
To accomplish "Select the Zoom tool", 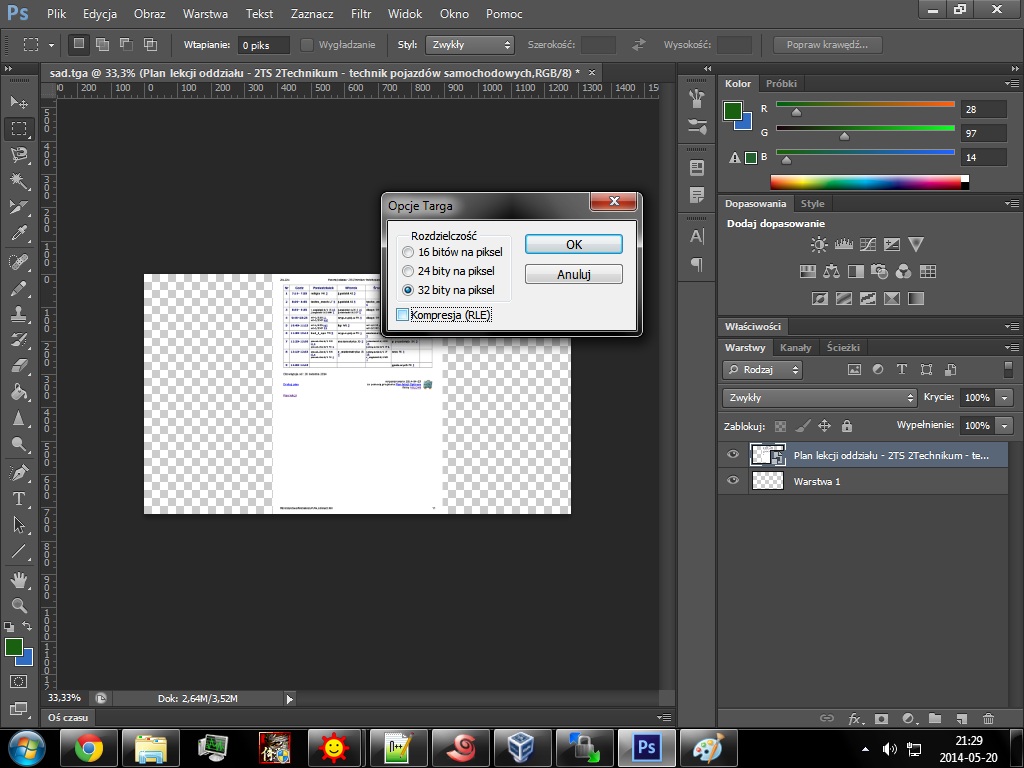I will [x=19, y=605].
